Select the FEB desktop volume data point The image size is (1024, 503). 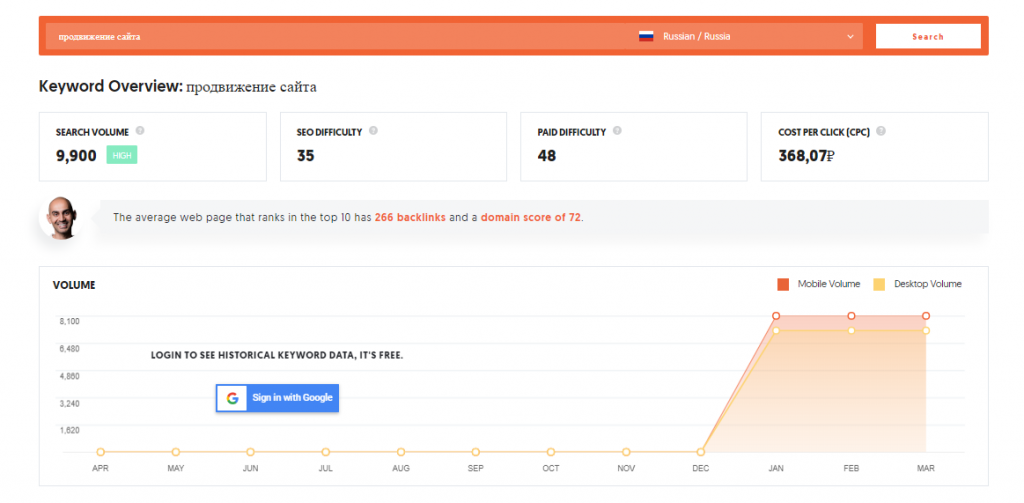[851, 330]
